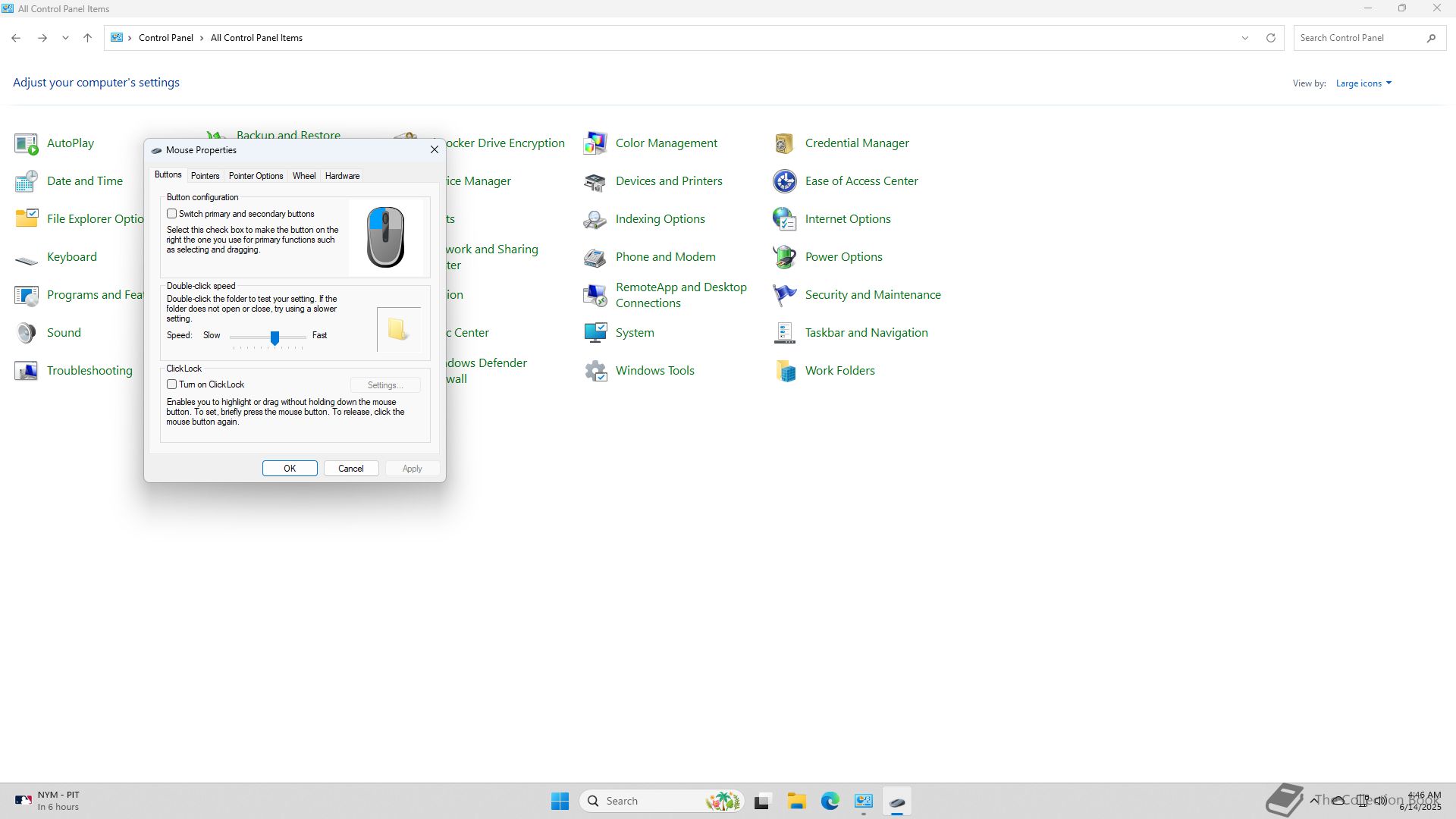
Task: Open the Ease of Access Center icon
Action: (x=784, y=181)
